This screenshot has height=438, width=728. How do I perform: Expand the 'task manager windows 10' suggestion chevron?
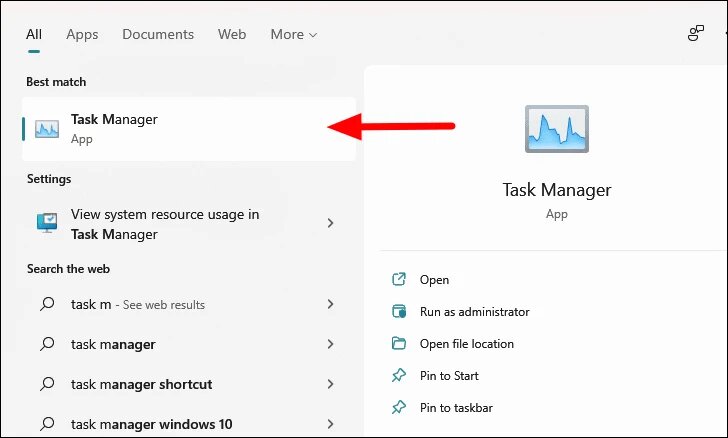click(330, 424)
